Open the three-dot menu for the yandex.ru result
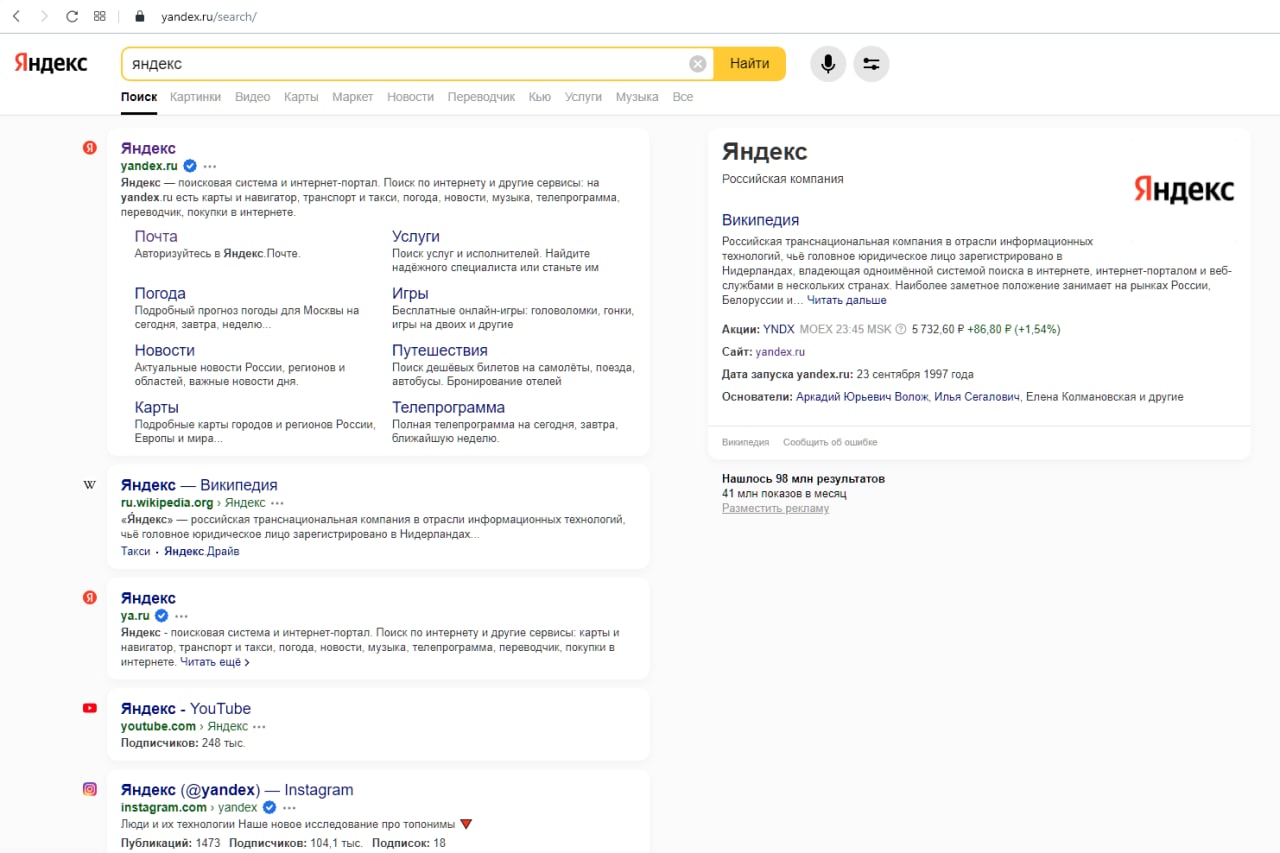The height and width of the screenshot is (853, 1280). point(210,166)
